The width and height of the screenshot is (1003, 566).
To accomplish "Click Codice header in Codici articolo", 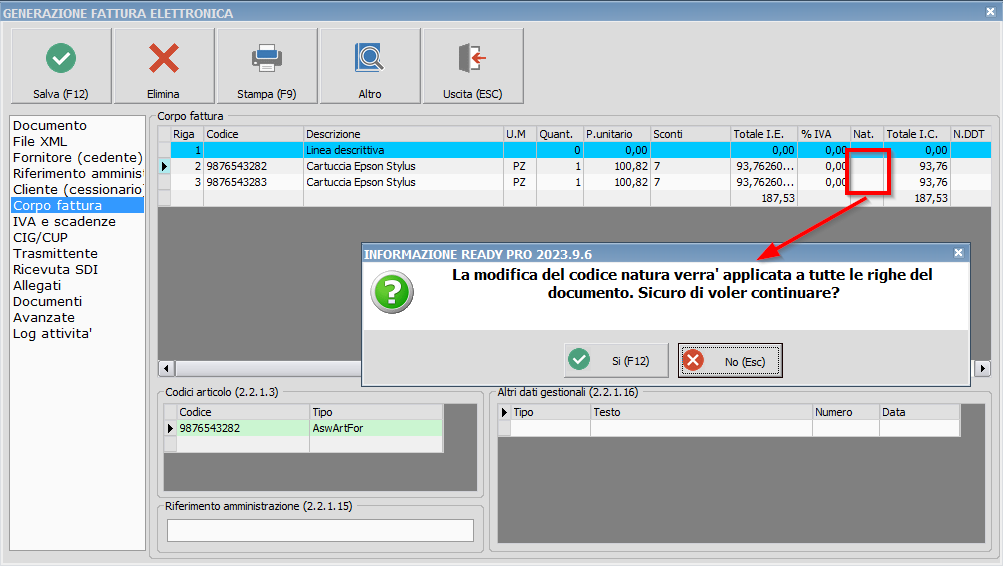I will point(243,412).
